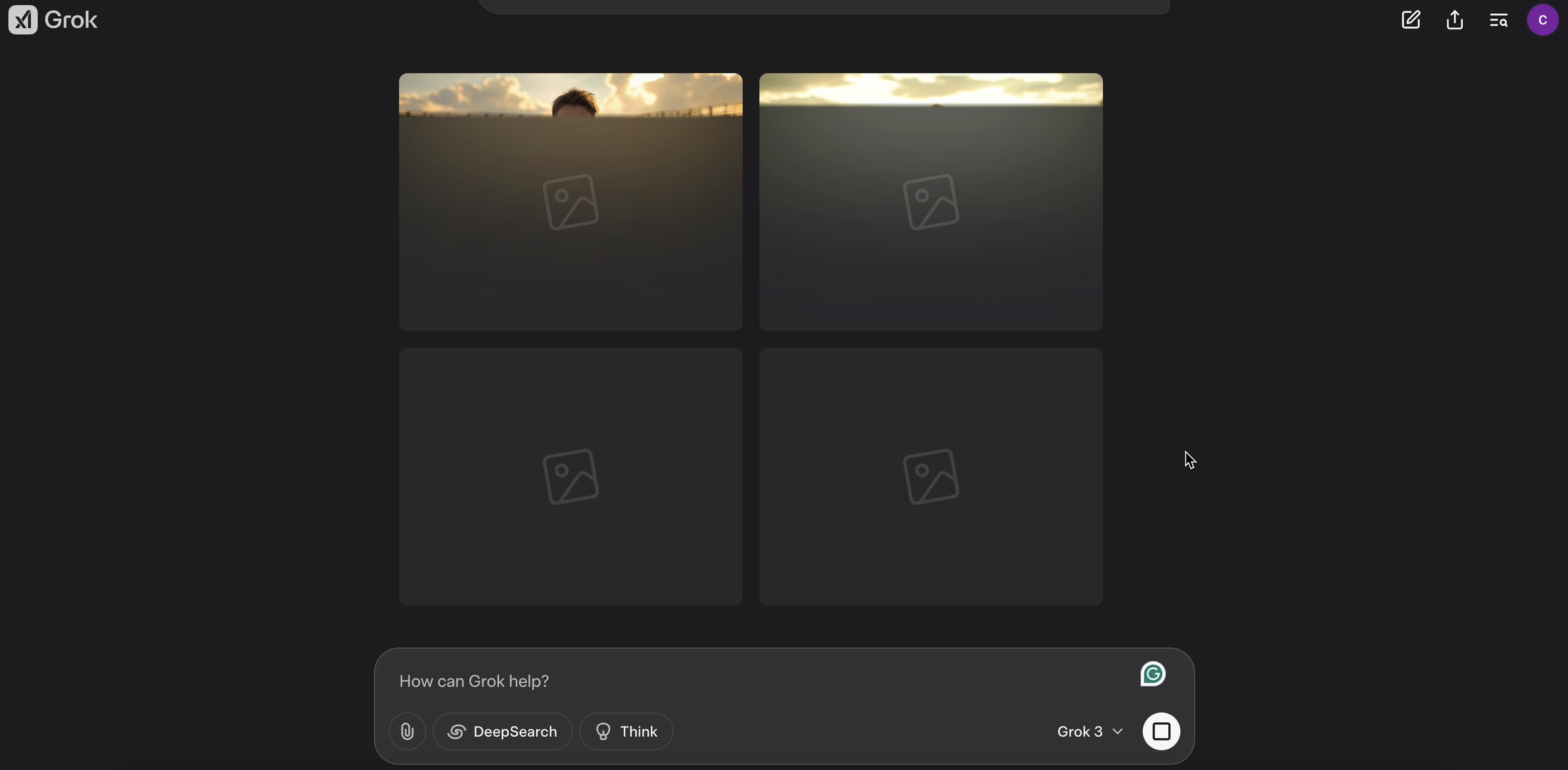
Task: Open the Grammarly assistant icon
Action: 1152,673
